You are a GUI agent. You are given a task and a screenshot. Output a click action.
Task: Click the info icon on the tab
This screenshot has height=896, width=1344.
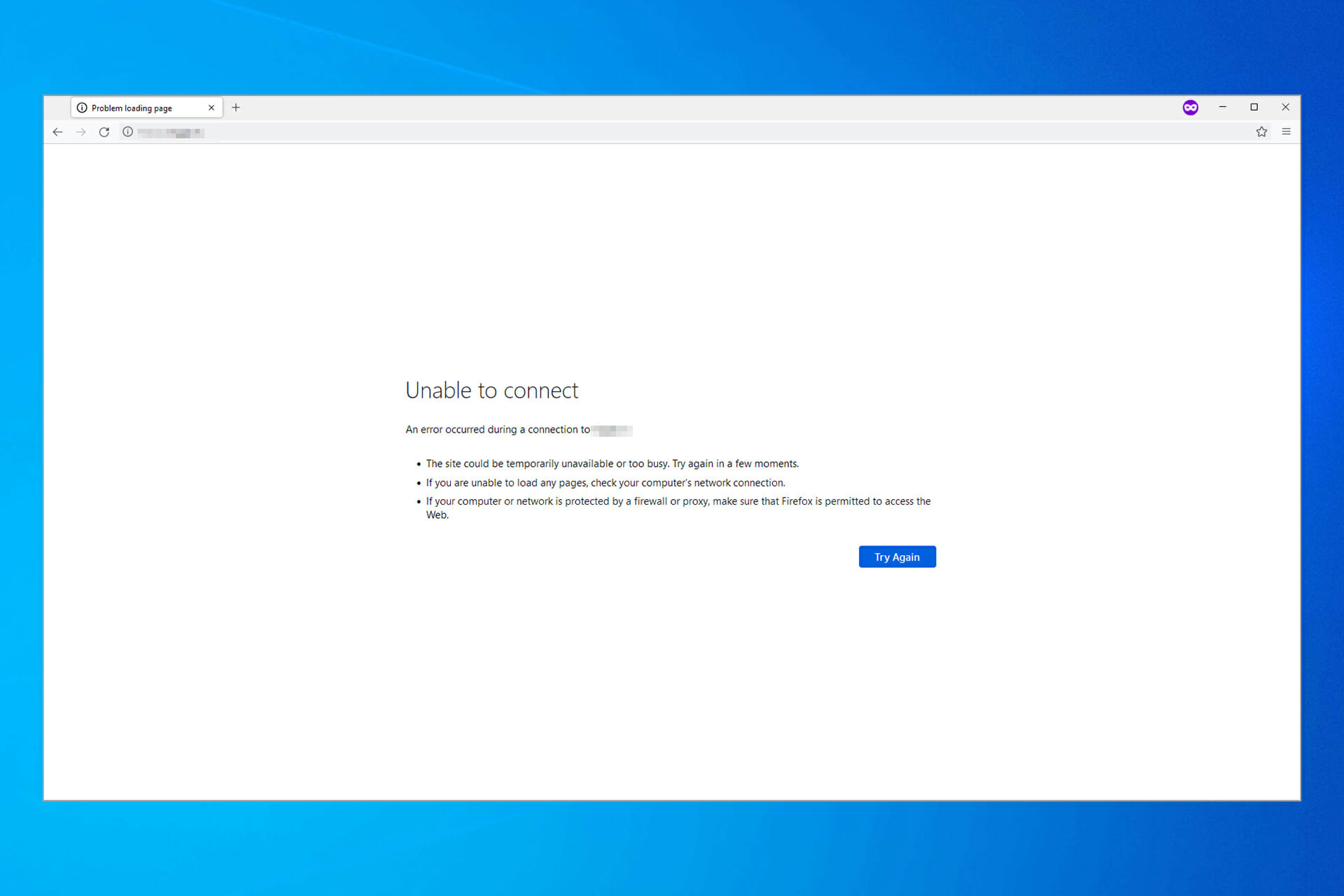[x=83, y=107]
